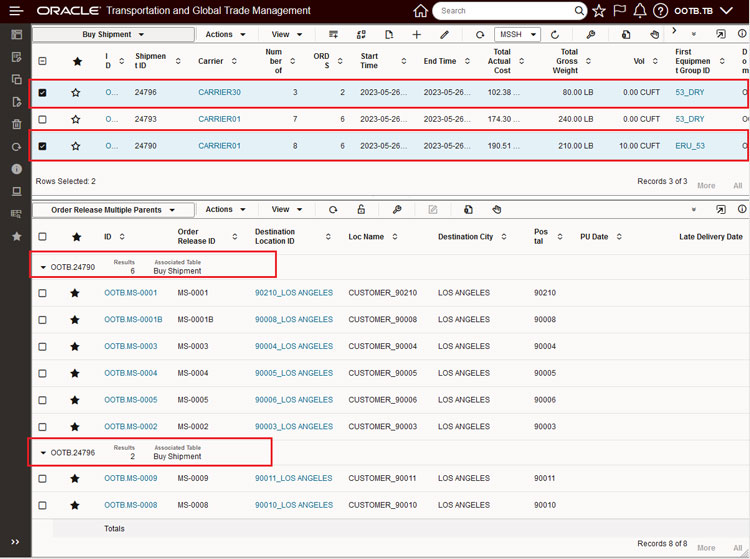Select the shipment 24793 row checkbox
Screen dimensions: 750x559
42,120
